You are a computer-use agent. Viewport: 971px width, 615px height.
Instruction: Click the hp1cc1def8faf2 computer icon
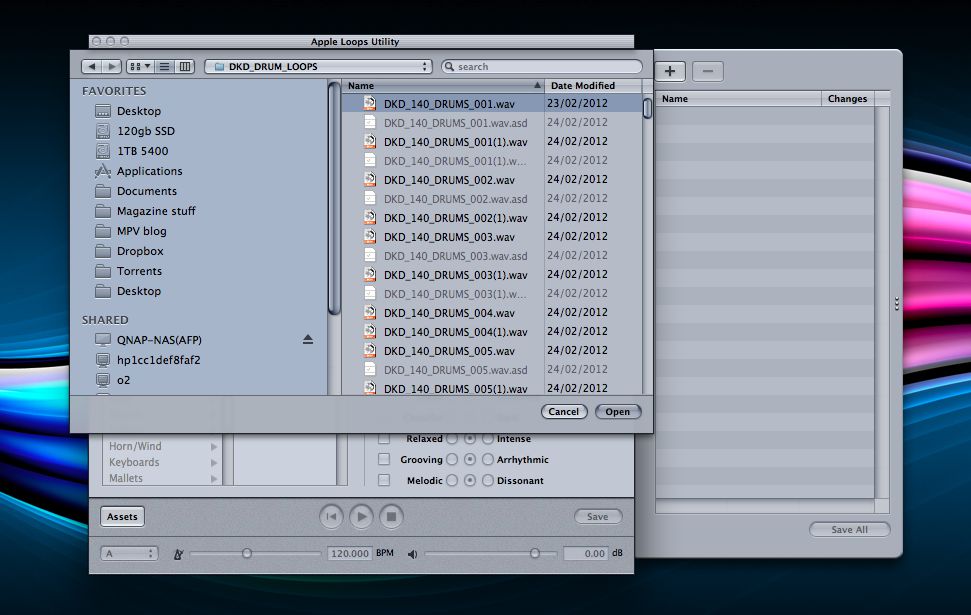103,360
